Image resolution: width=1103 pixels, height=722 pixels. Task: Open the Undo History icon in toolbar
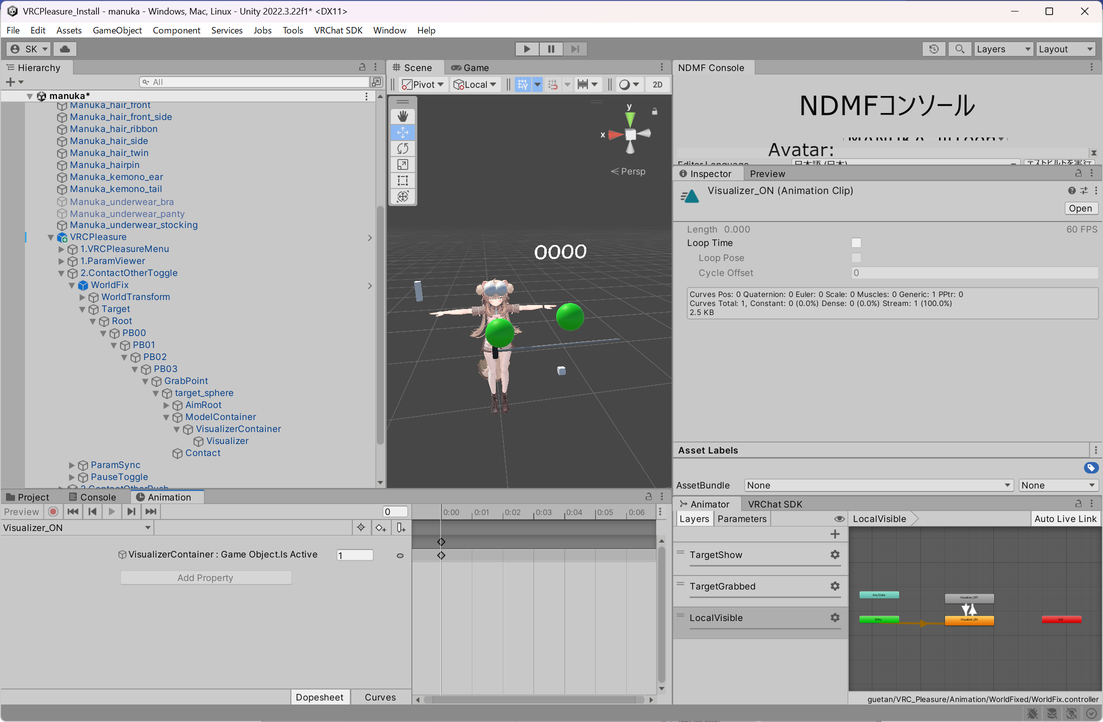(933, 49)
